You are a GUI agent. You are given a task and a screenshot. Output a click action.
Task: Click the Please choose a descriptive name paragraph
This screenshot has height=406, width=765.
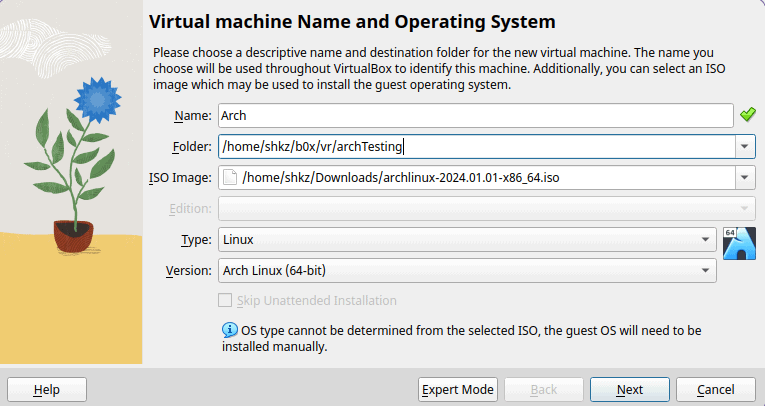439,68
